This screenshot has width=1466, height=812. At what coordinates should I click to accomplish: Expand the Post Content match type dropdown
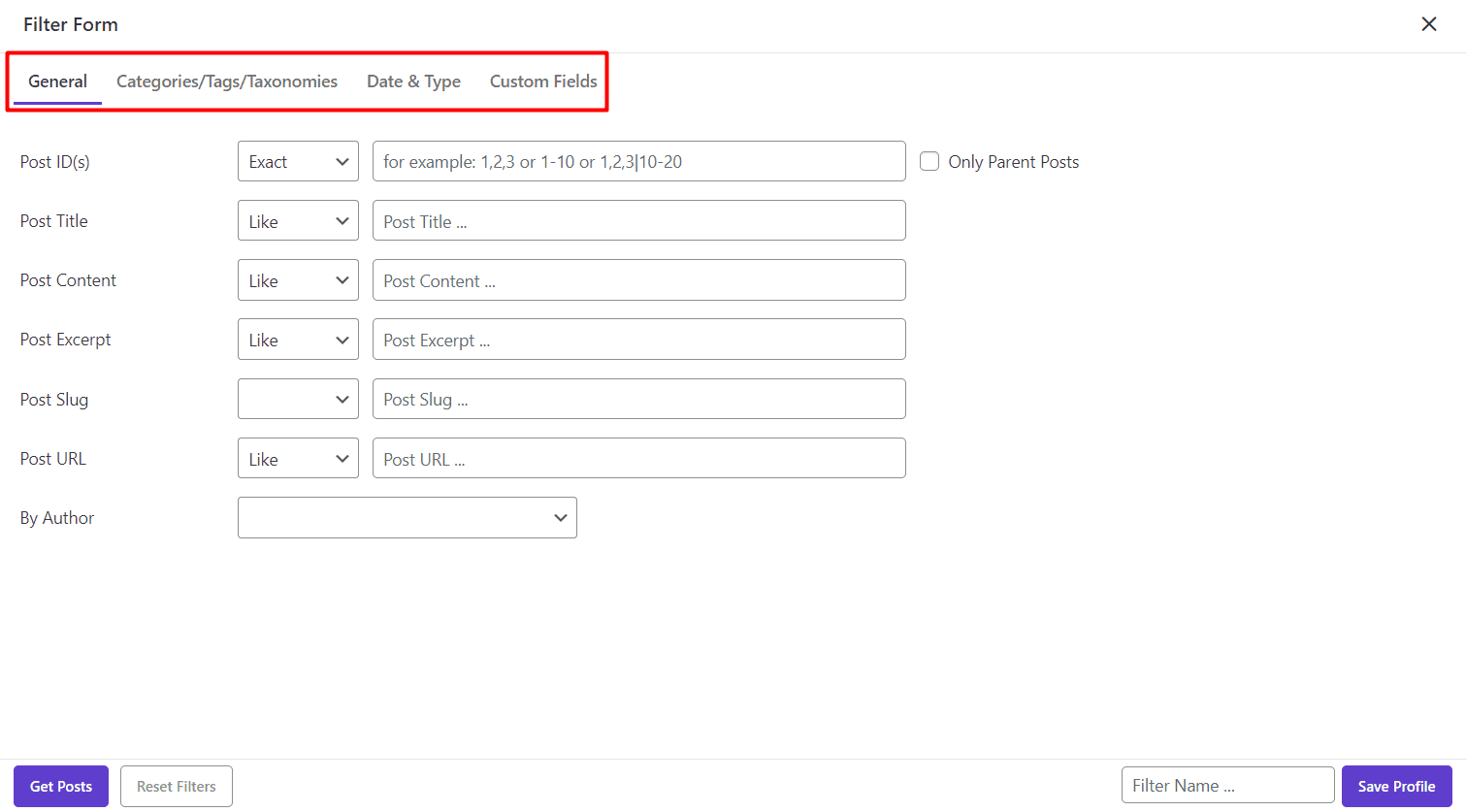pyautogui.click(x=298, y=279)
